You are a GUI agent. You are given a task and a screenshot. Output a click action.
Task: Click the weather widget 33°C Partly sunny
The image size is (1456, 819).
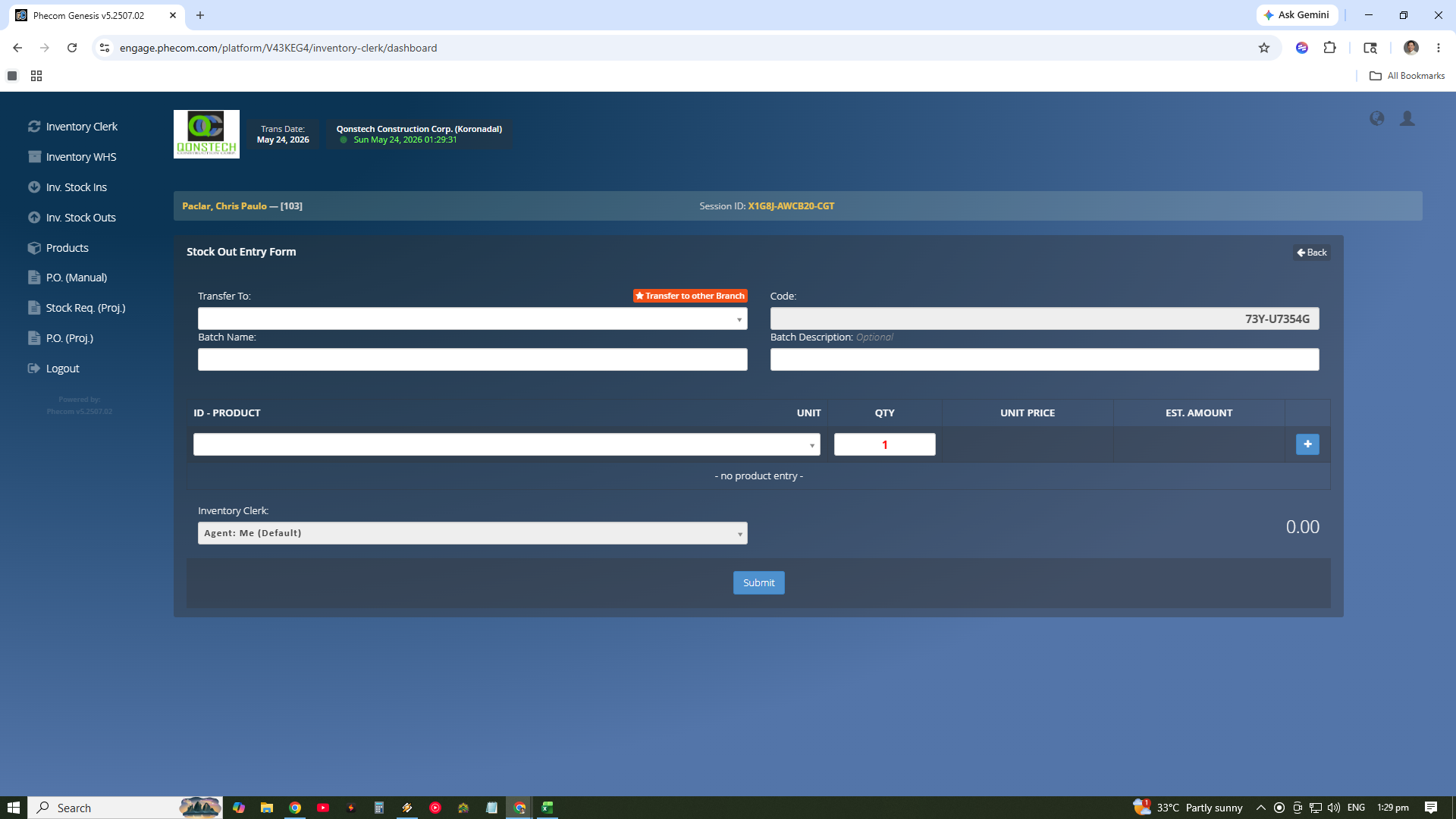1188,808
